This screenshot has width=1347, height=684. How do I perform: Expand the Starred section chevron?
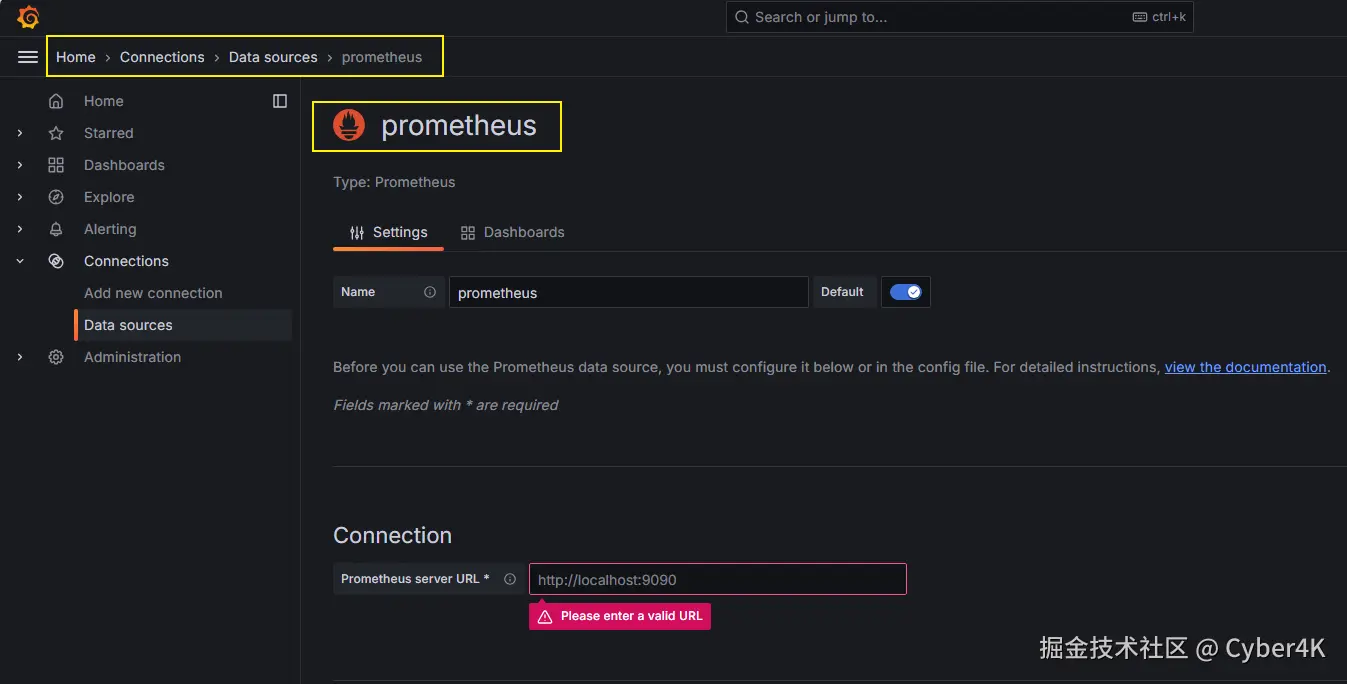click(20, 133)
